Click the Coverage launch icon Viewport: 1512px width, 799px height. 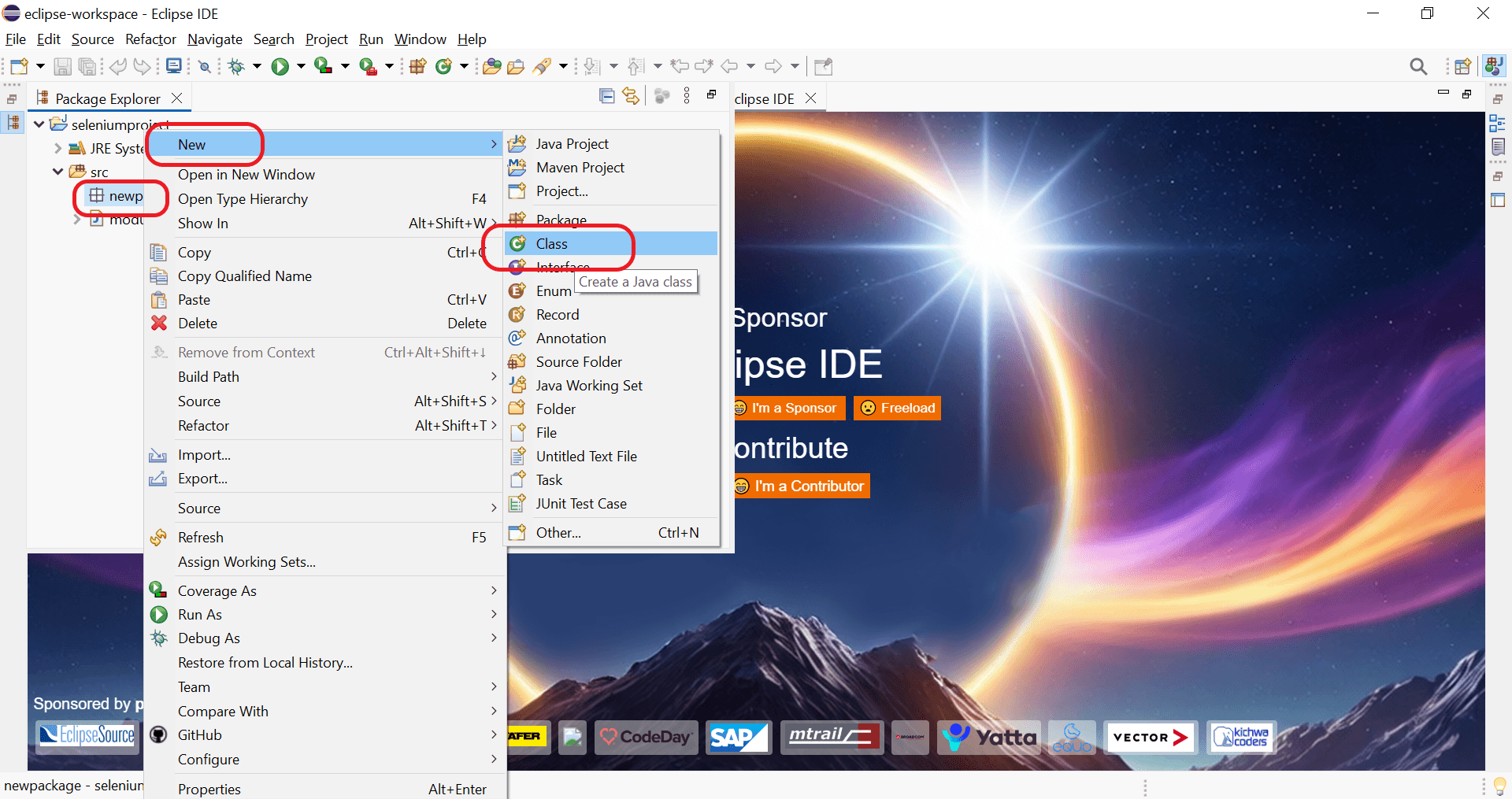click(323, 66)
